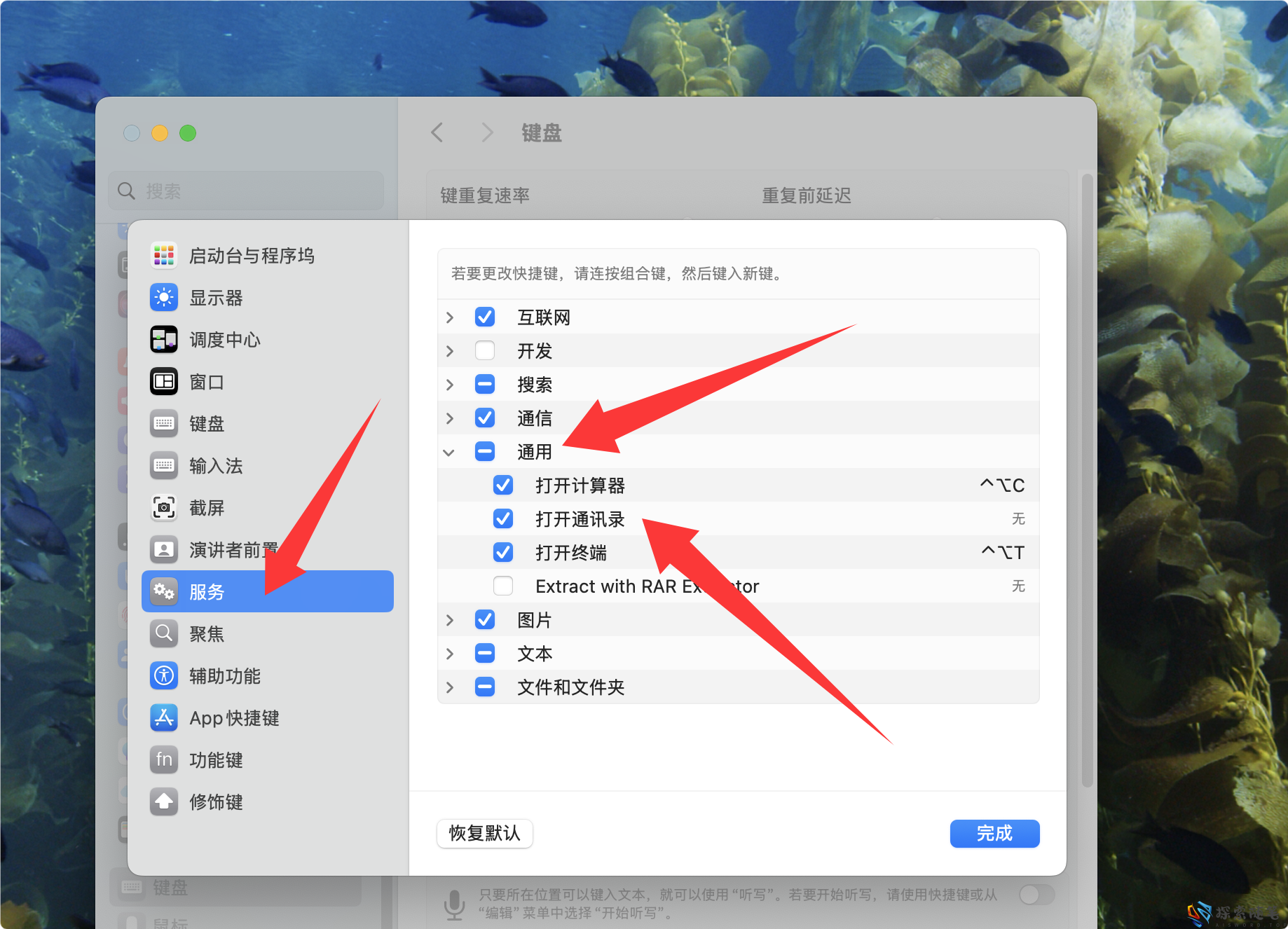Expand the 互联网 services group
The width and height of the screenshot is (1288, 929).
(448, 317)
